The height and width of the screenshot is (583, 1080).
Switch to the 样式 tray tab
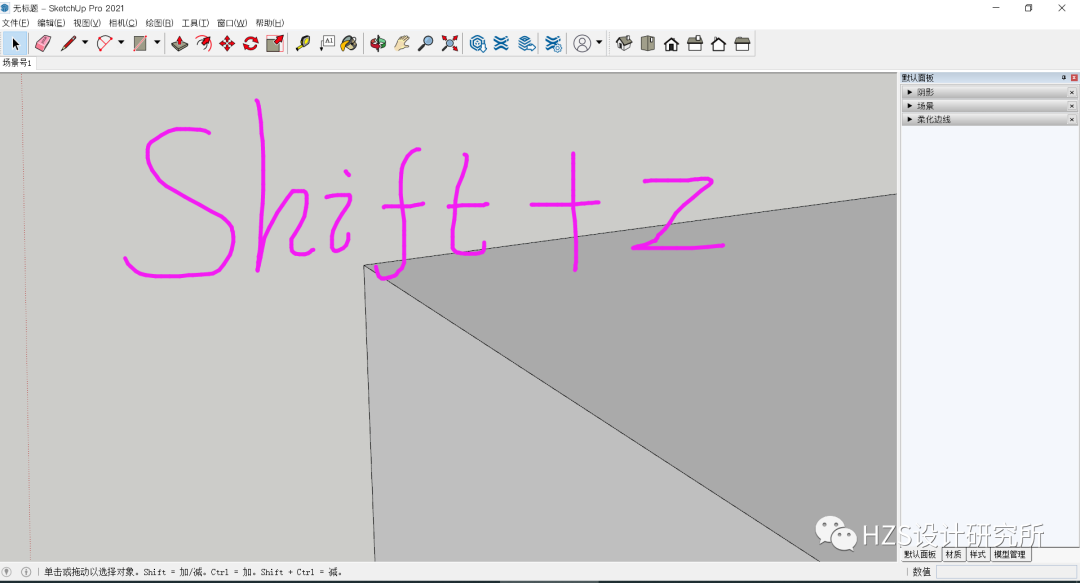tap(977, 555)
